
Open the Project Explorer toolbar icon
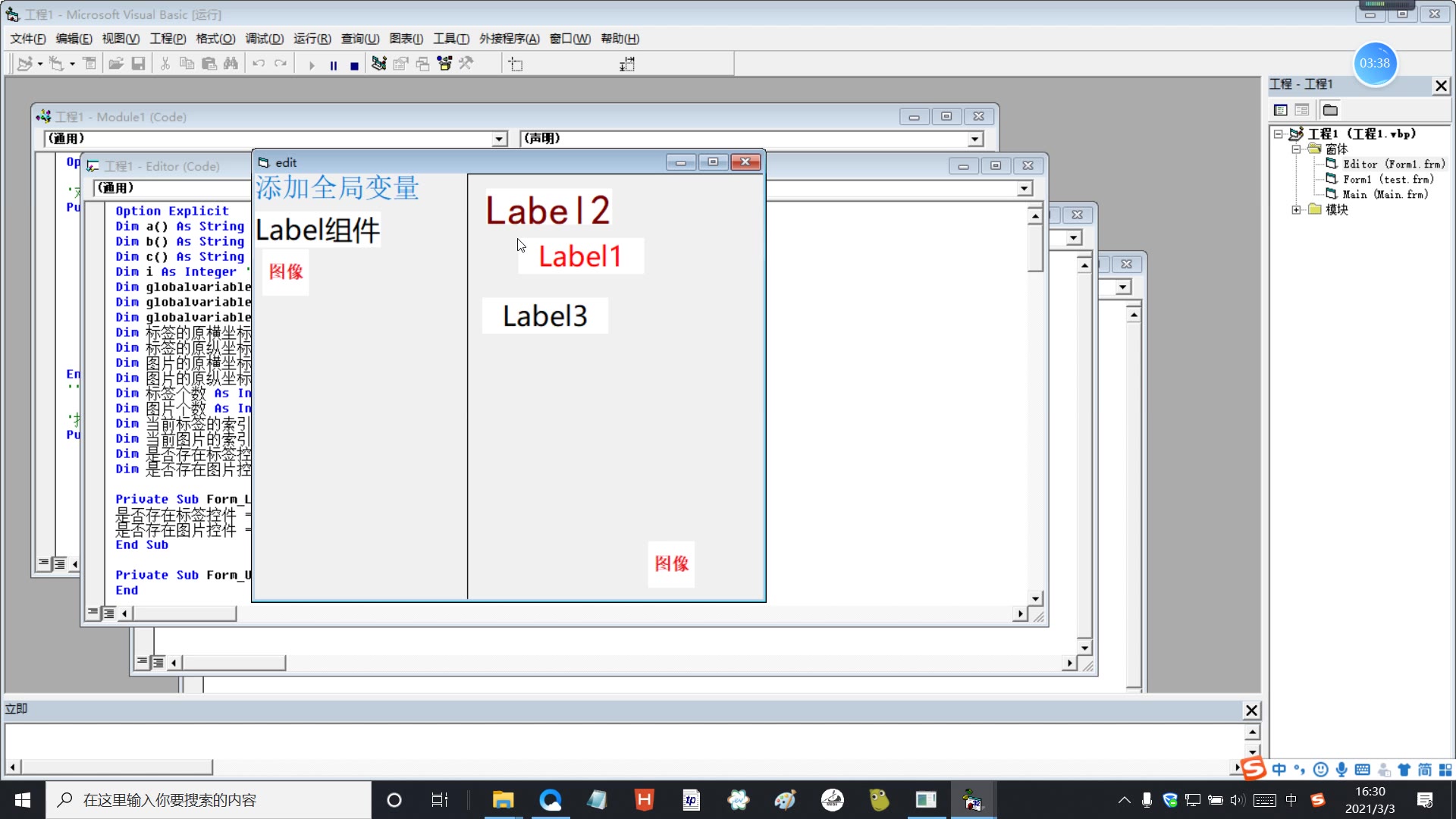[378, 64]
